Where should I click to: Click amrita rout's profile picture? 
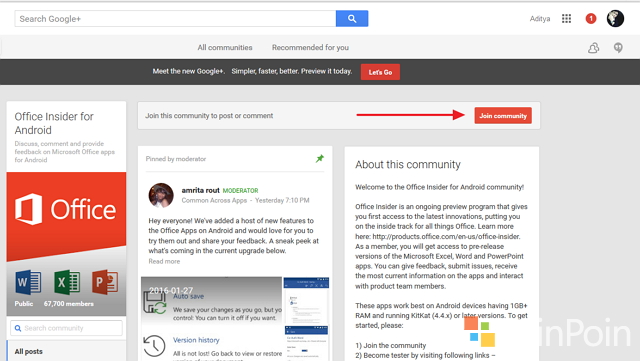[161, 196]
